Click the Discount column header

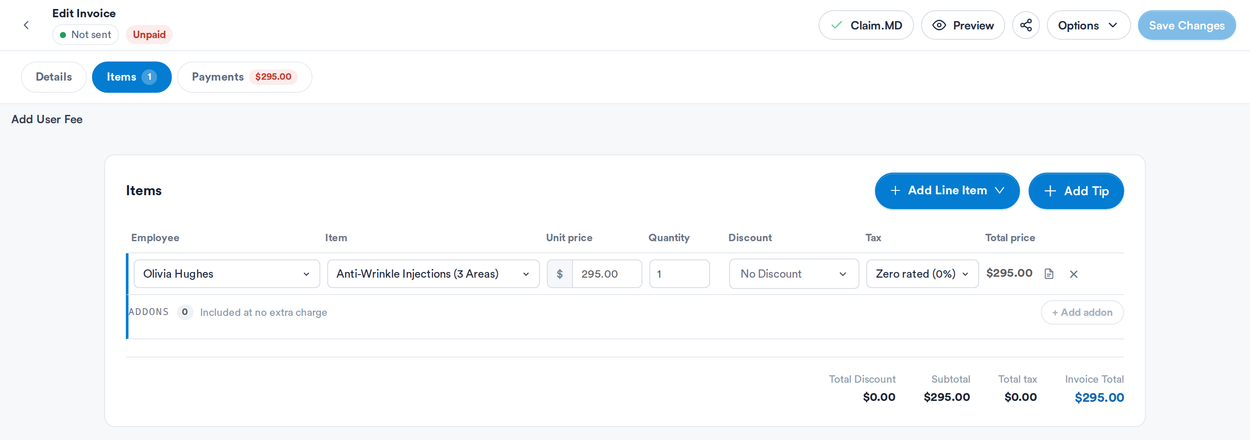[750, 238]
